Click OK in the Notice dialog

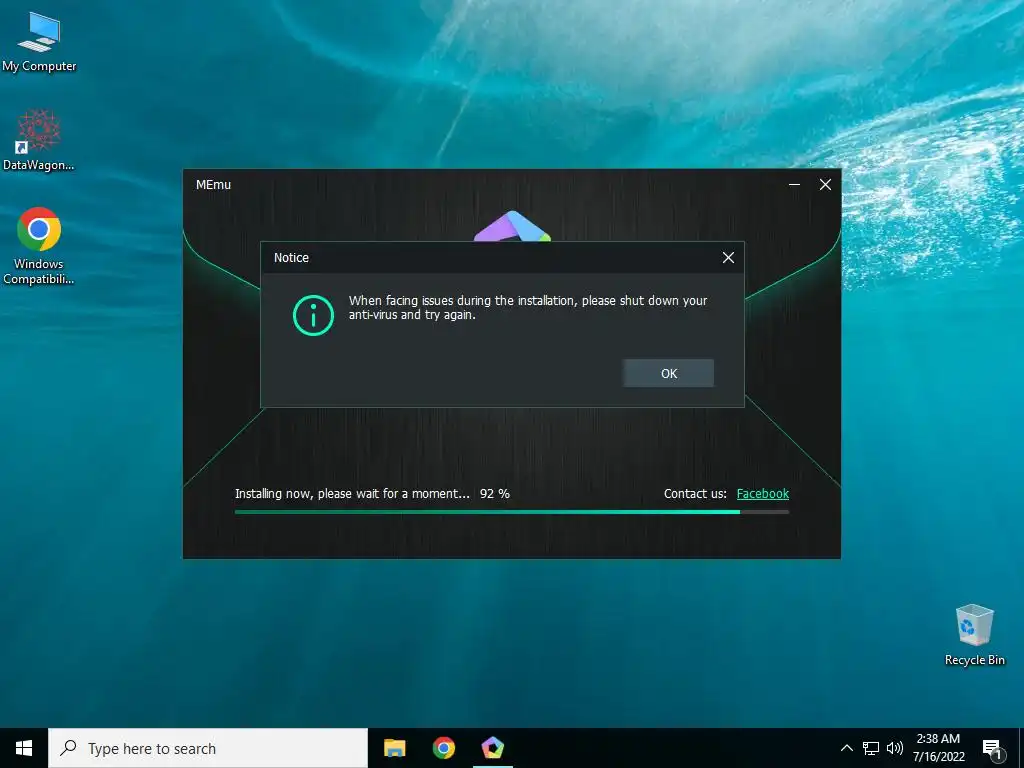[x=668, y=373]
